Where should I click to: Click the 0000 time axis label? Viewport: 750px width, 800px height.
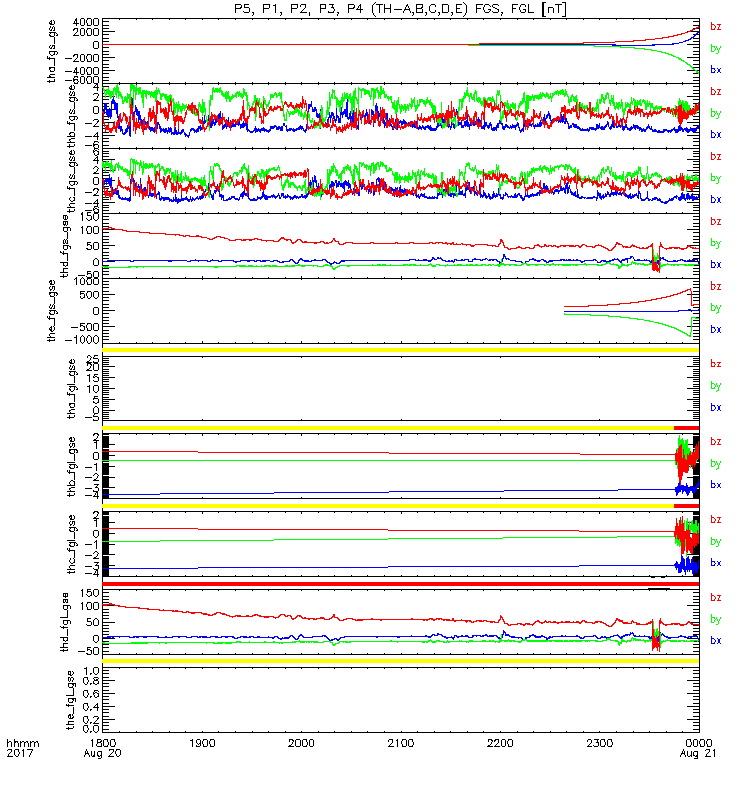(698, 743)
